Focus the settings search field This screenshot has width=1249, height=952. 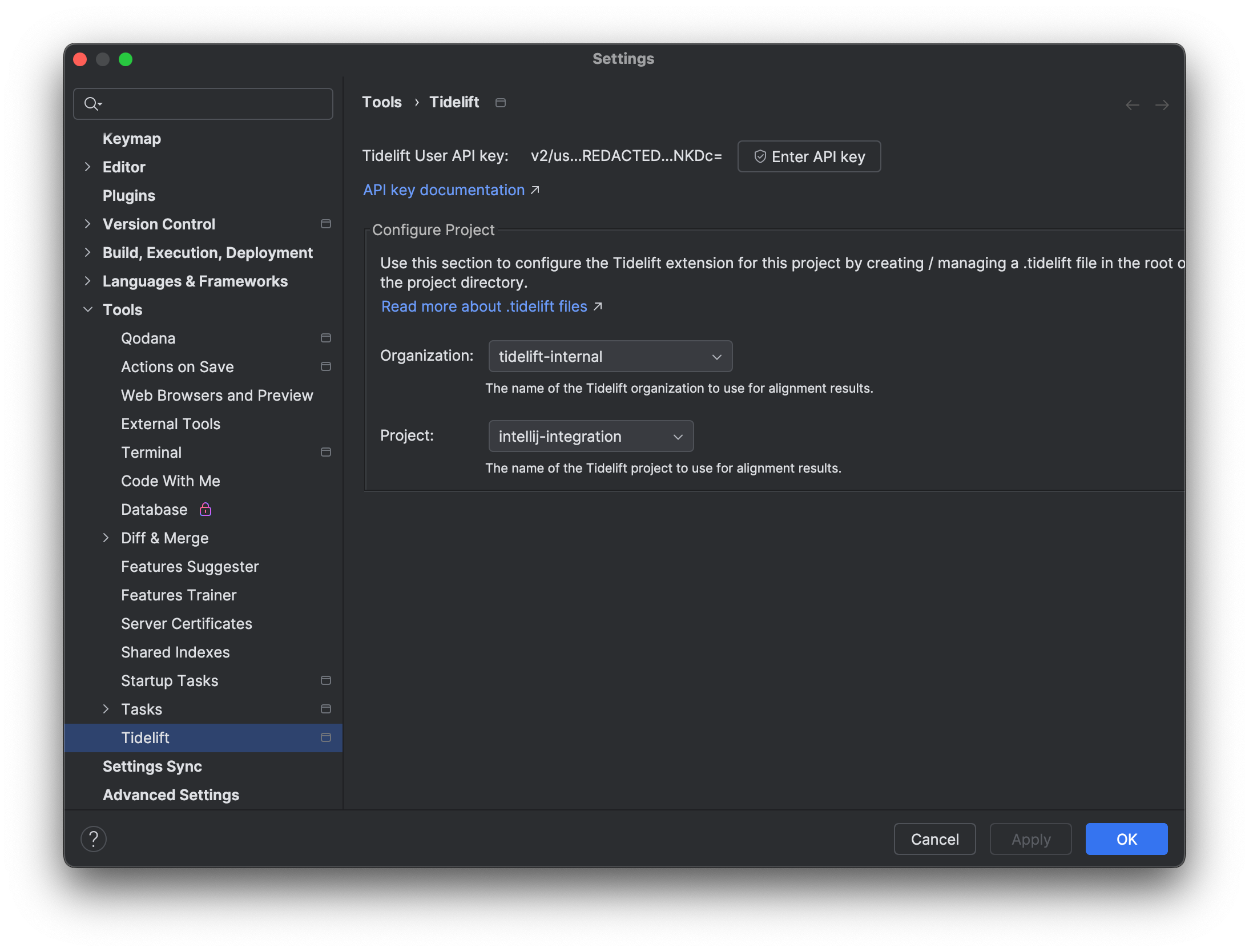coord(203,104)
